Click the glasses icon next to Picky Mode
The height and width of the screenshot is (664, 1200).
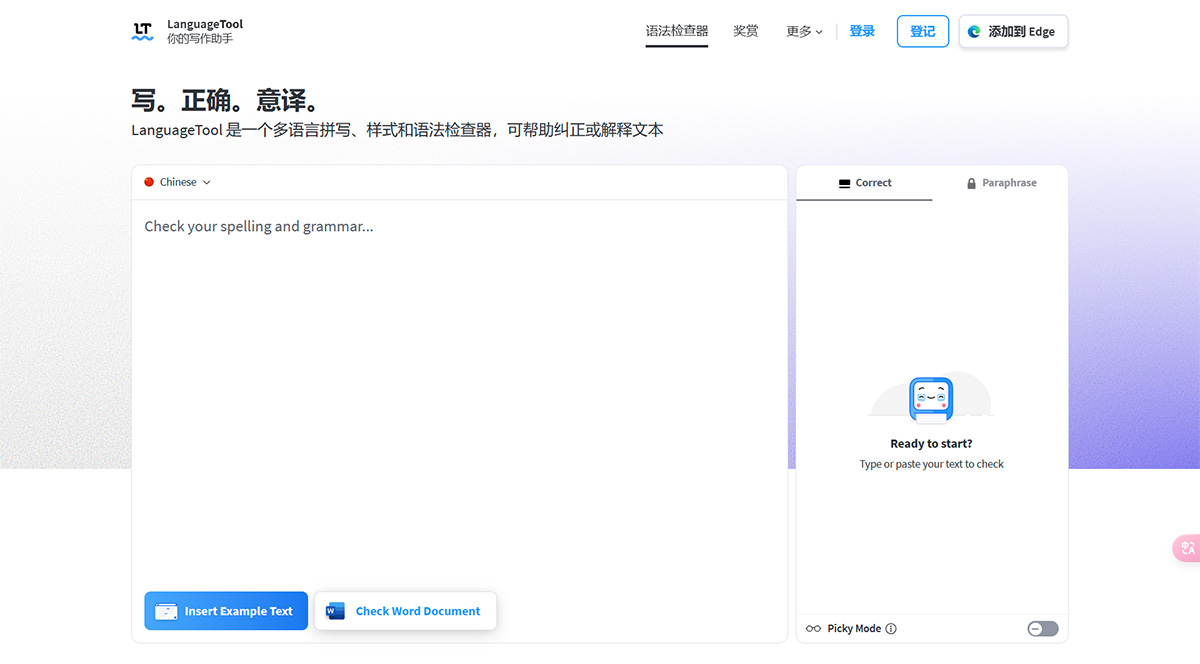(812, 628)
